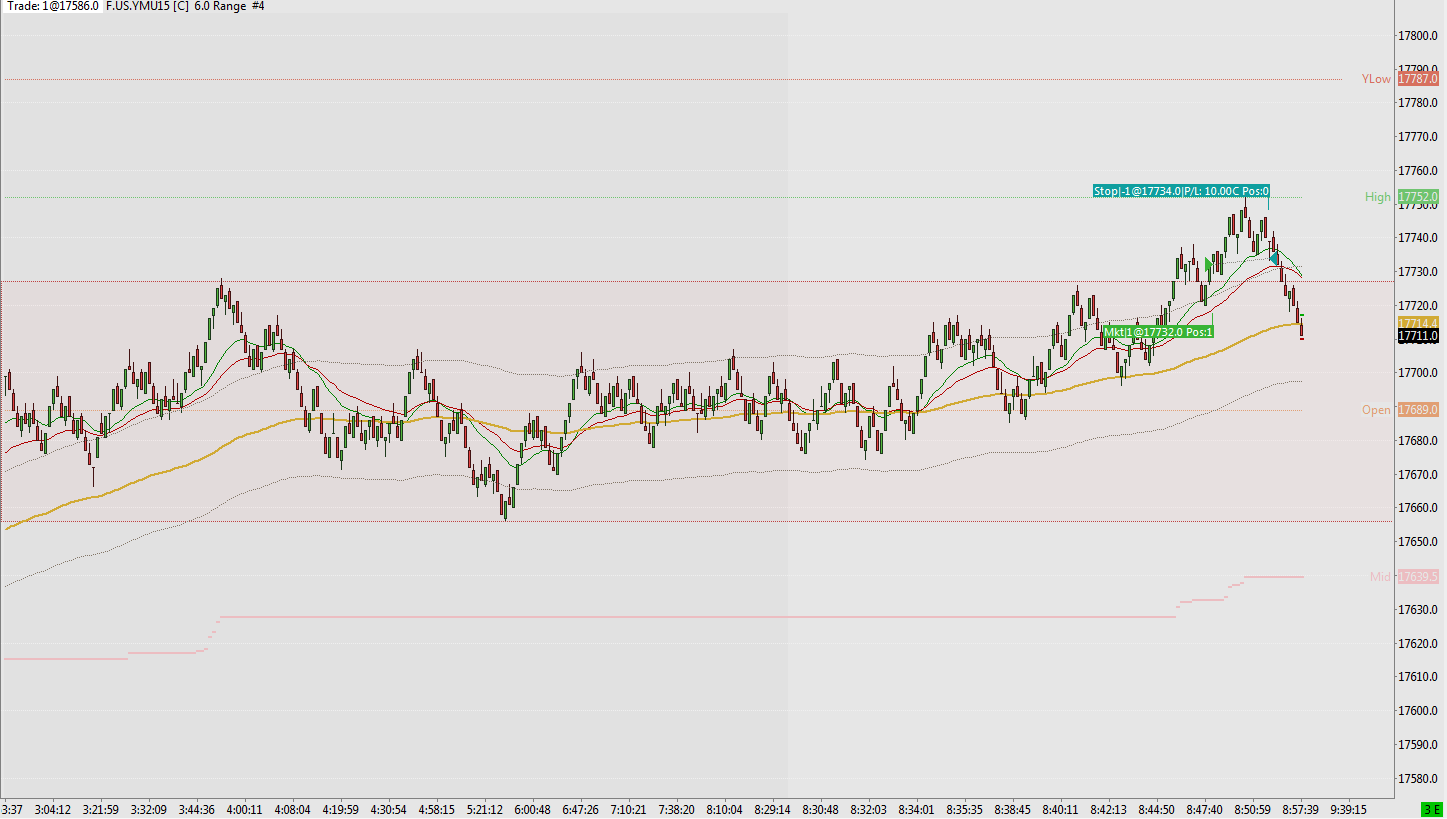
Task: Click the yellow moving average value 17714.4
Action: coord(1418,323)
